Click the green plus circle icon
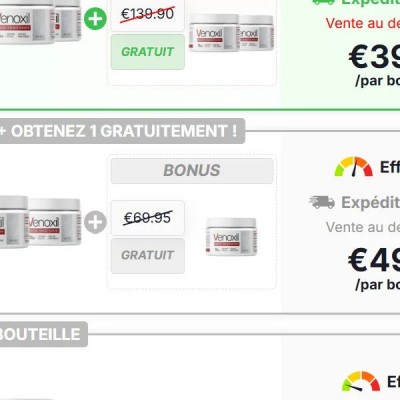 95,18
